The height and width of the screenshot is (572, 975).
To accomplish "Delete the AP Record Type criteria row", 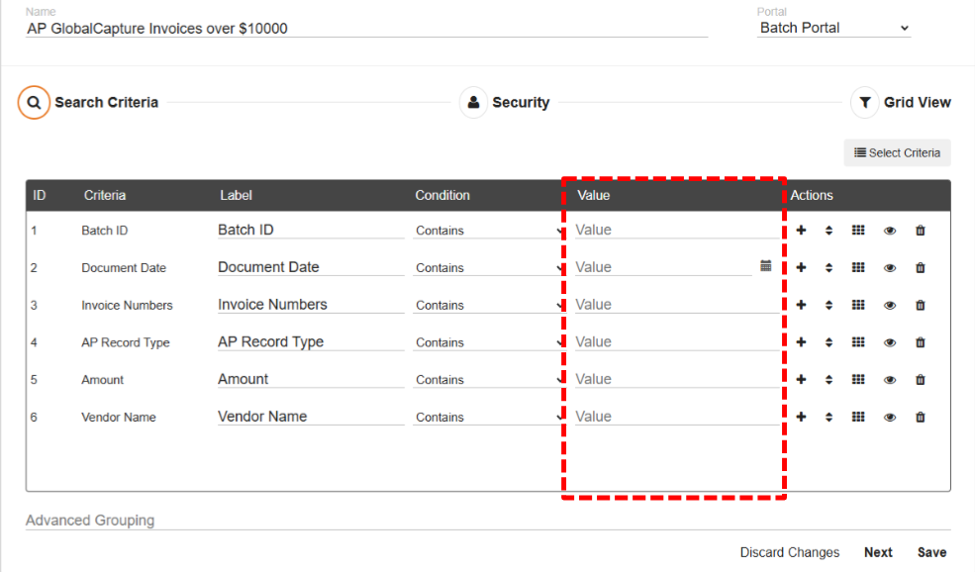I will (920, 342).
